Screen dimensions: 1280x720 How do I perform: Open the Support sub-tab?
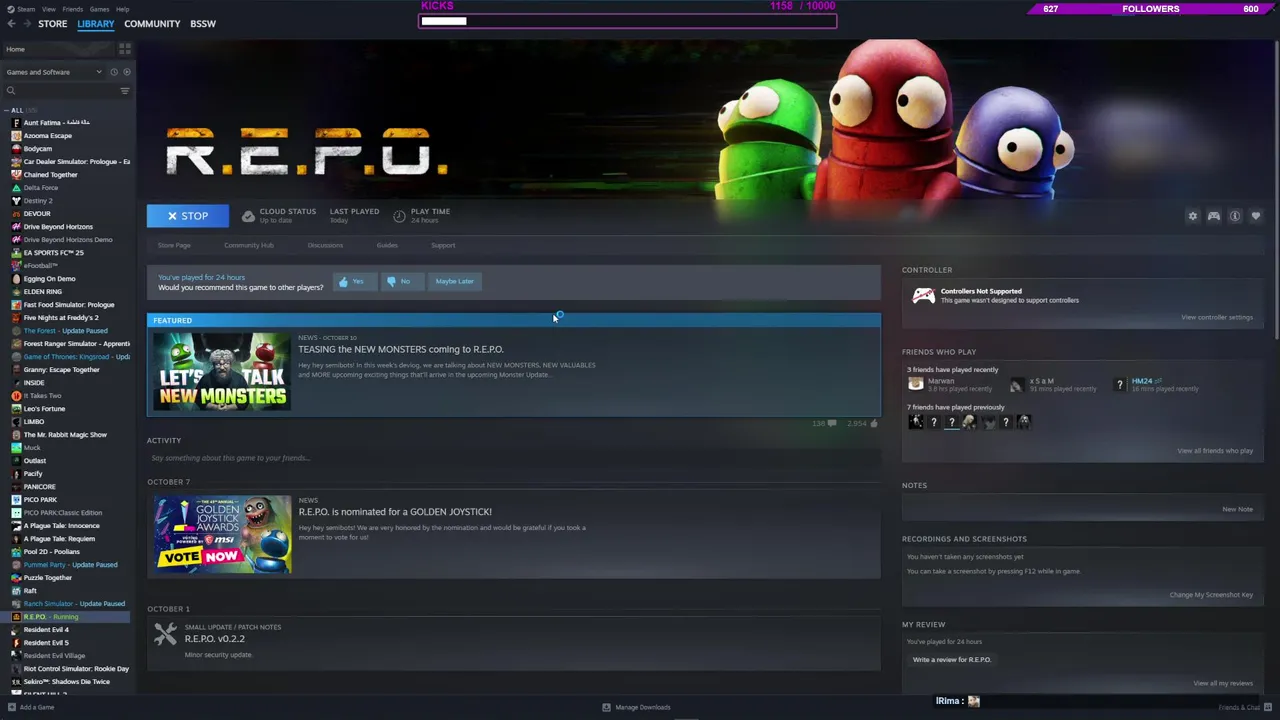[443, 245]
